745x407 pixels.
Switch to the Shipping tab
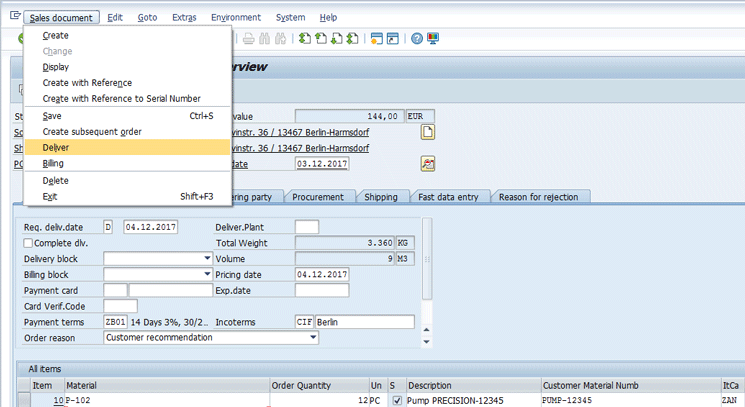point(381,197)
